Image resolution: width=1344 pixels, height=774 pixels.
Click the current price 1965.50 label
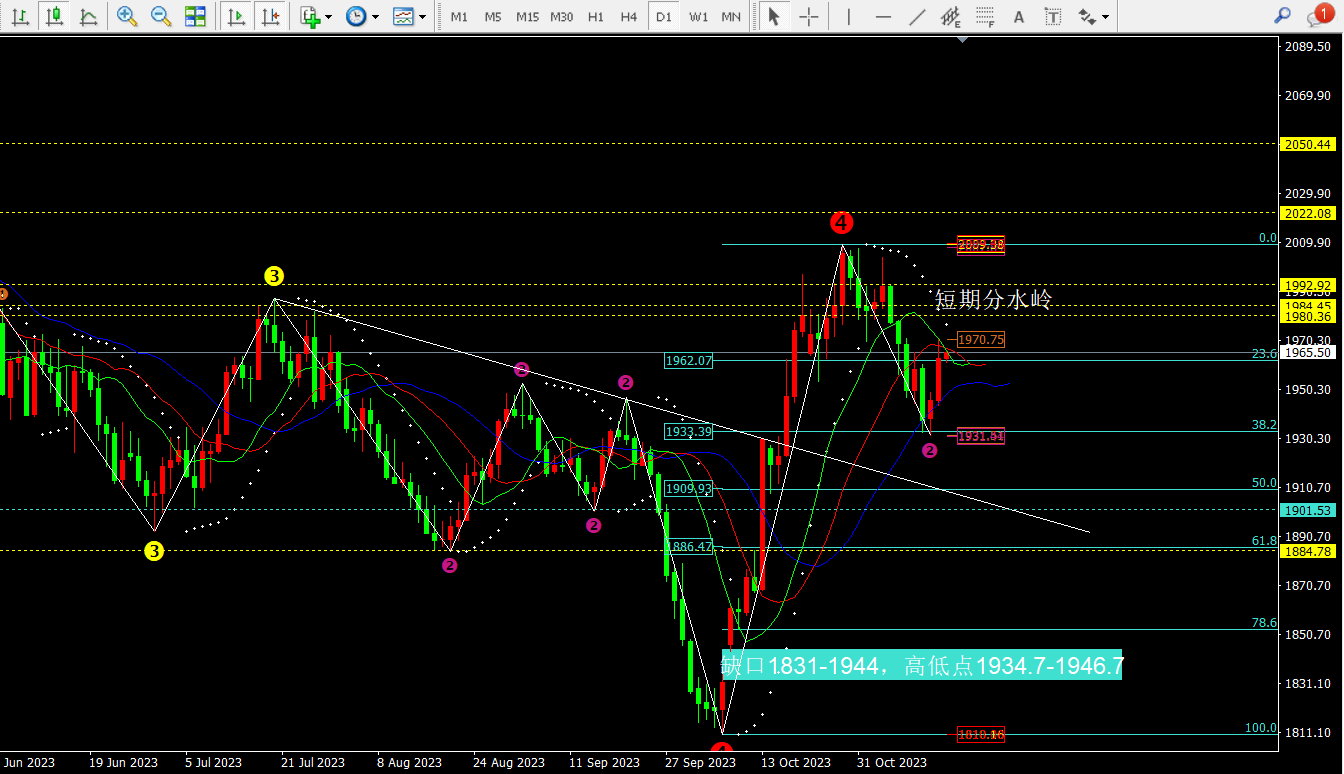1310,352
